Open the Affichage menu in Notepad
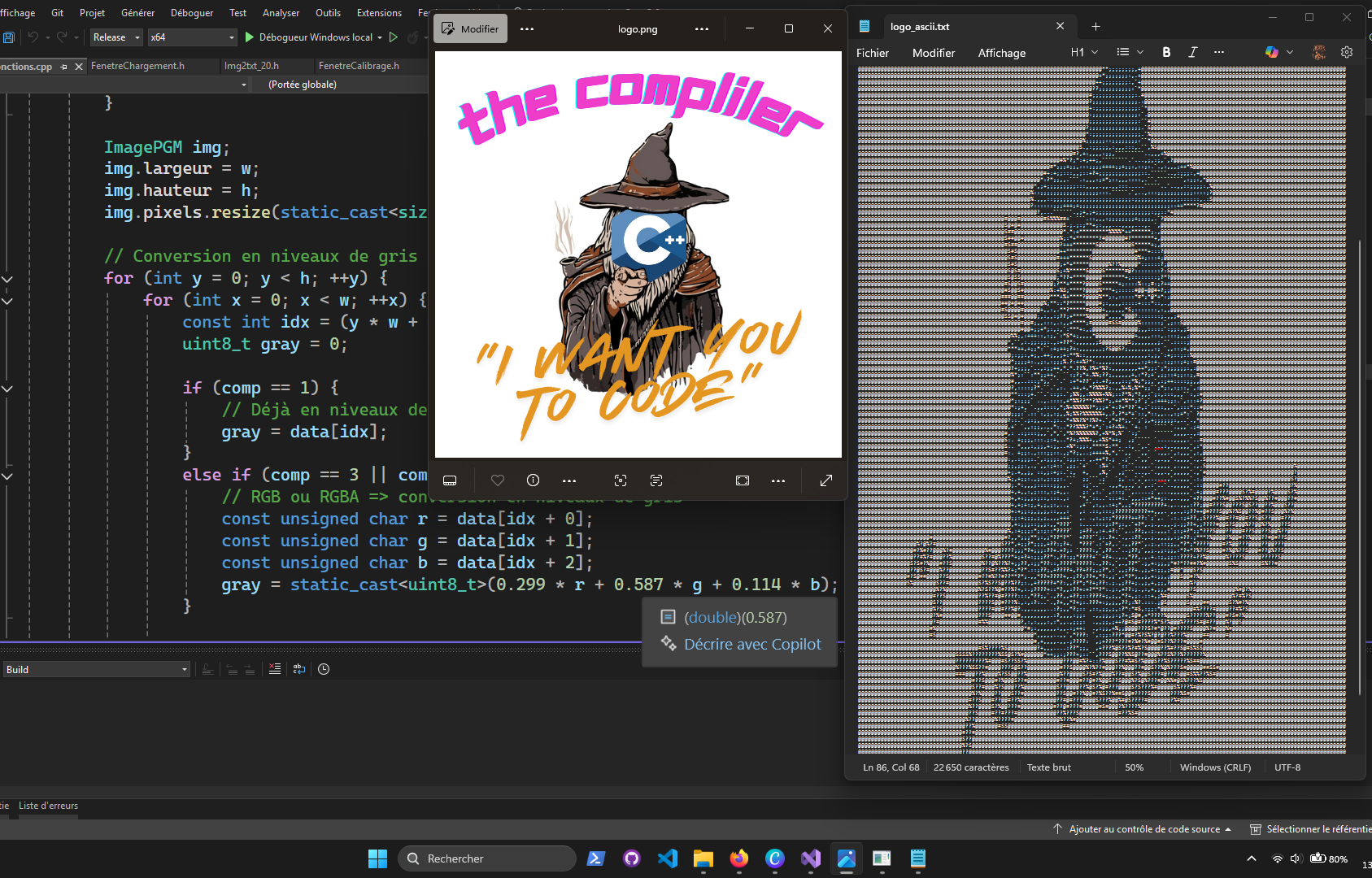Screen dimensions: 1372x878 pos(1001,53)
